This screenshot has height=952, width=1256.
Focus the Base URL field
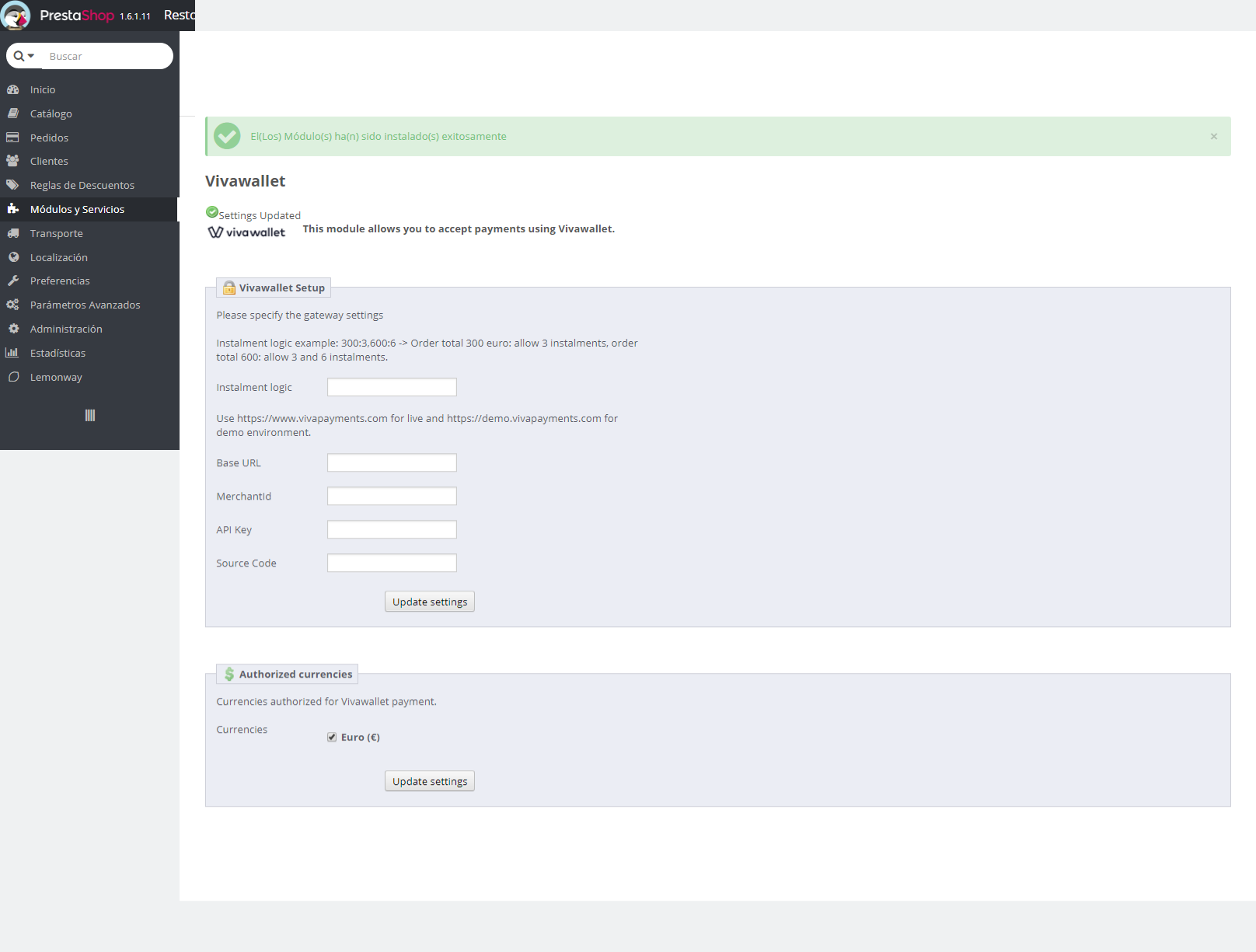(x=392, y=462)
